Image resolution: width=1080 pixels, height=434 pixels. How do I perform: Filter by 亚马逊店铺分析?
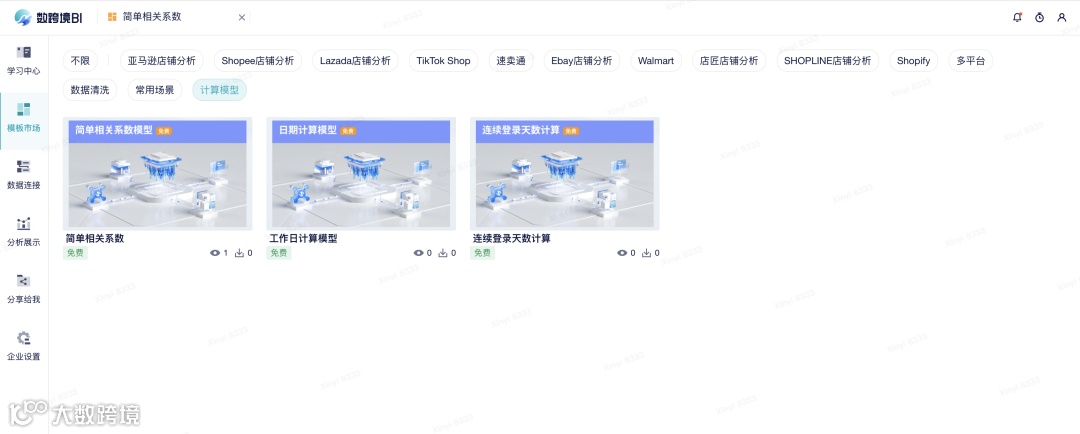[x=162, y=61]
